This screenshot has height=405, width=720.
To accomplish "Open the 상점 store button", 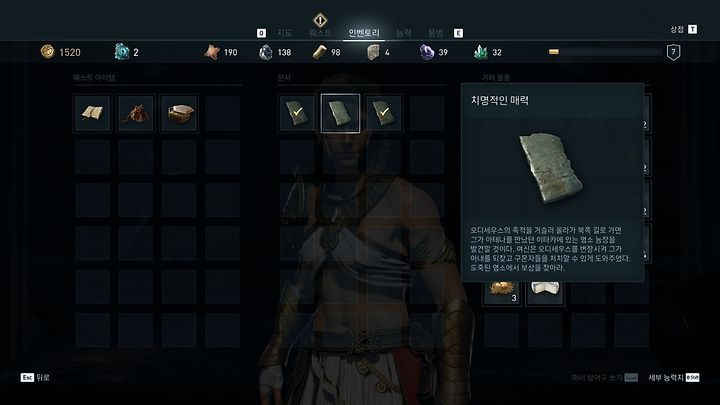I will [x=683, y=29].
